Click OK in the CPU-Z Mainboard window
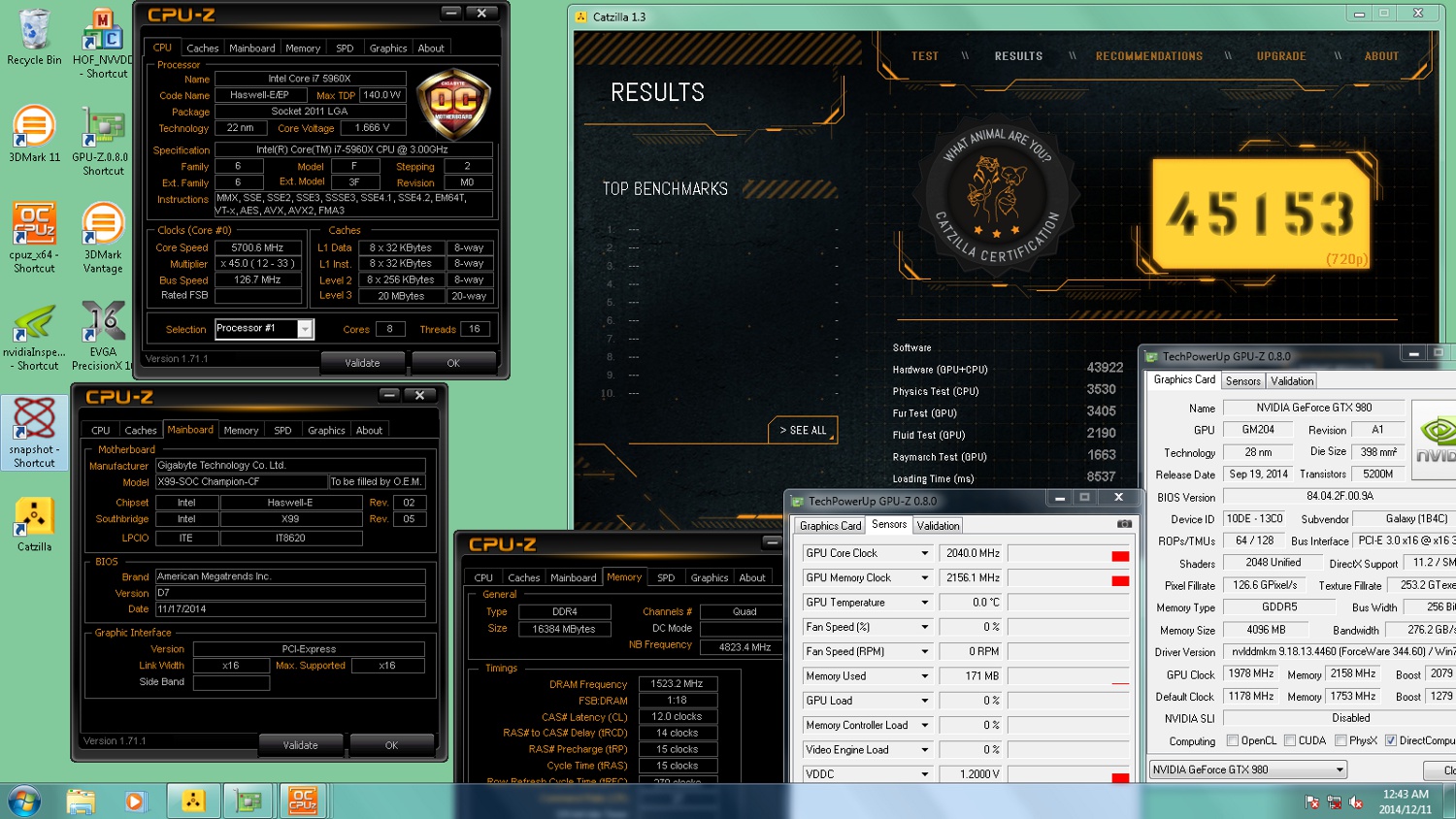This screenshot has width=1456, height=819. pyautogui.click(x=391, y=745)
